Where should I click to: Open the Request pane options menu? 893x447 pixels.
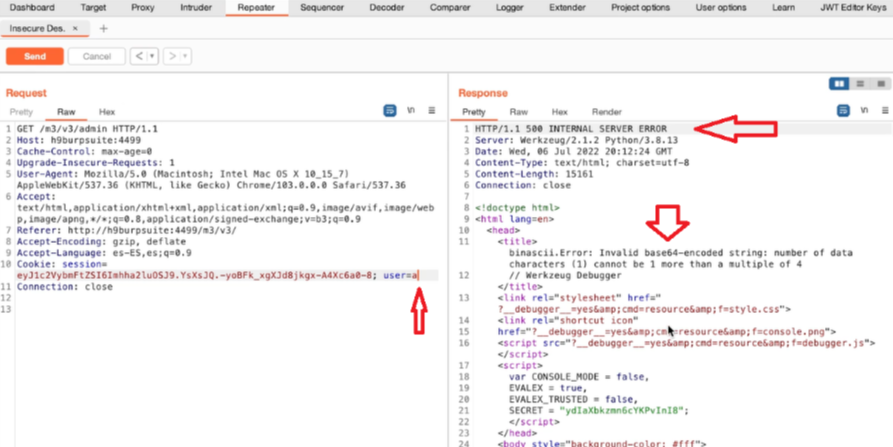point(432,110)
